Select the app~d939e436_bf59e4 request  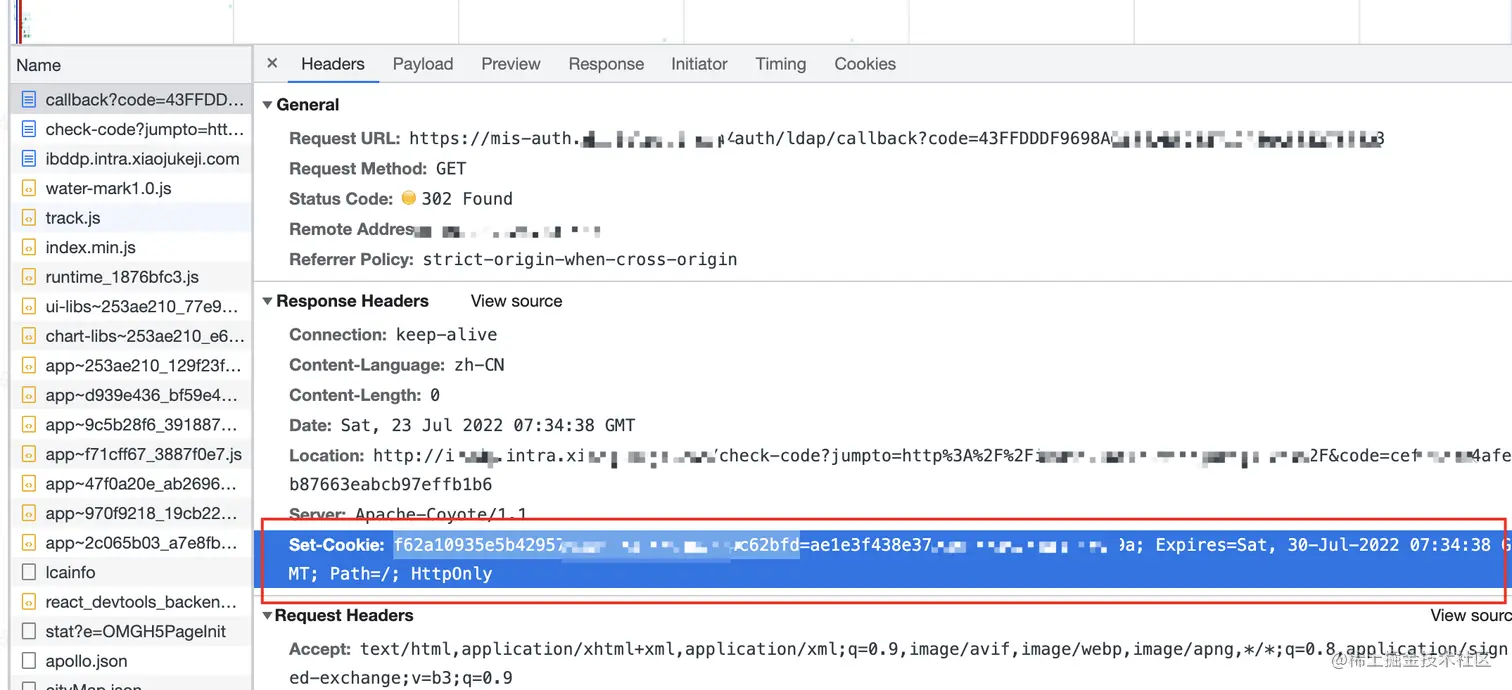click(131, 395)
